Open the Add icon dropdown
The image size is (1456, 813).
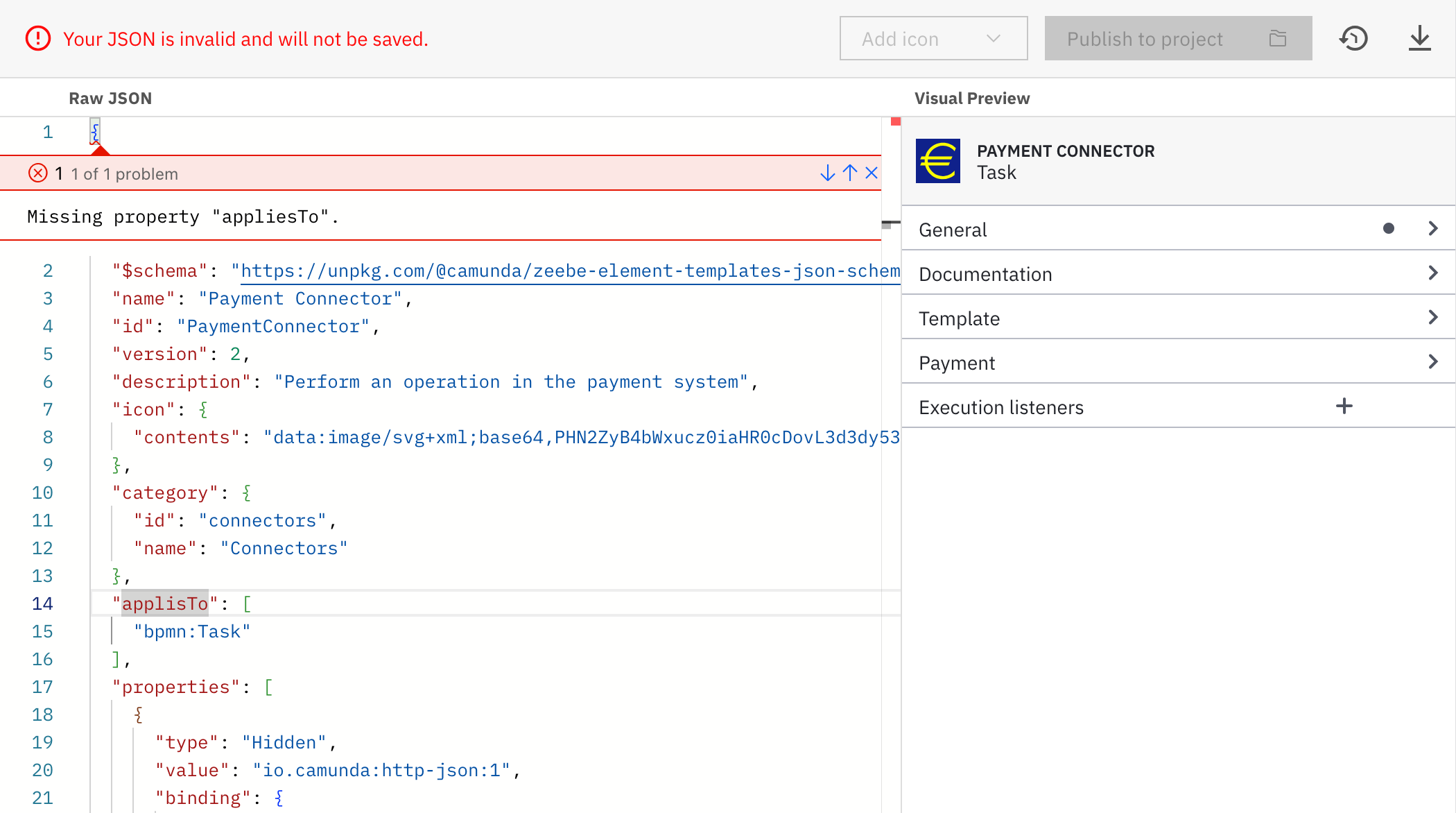click(933, 38)
